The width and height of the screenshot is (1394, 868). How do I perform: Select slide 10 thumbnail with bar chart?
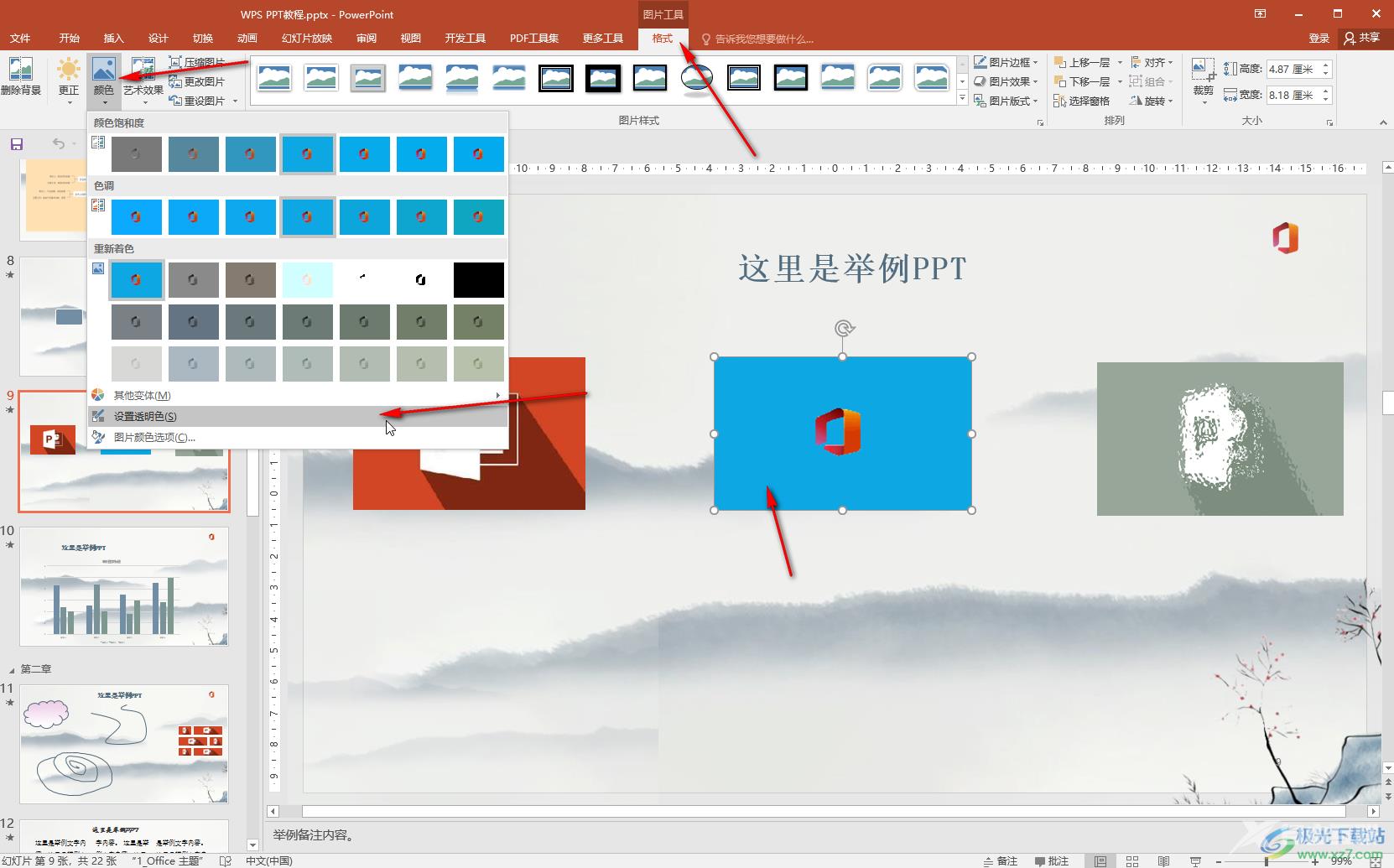(124, 586)
